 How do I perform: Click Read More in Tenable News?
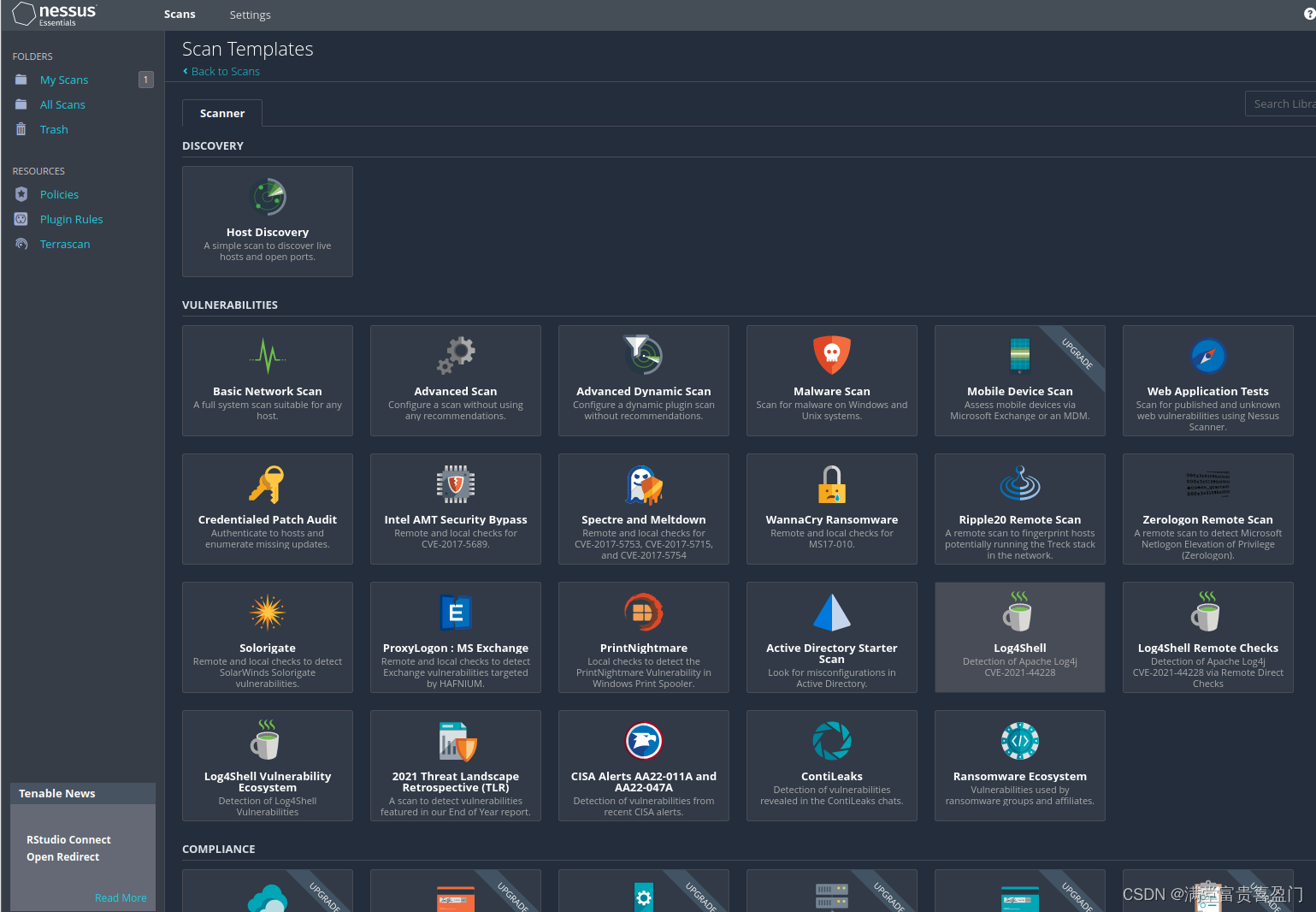pos(121,897)
